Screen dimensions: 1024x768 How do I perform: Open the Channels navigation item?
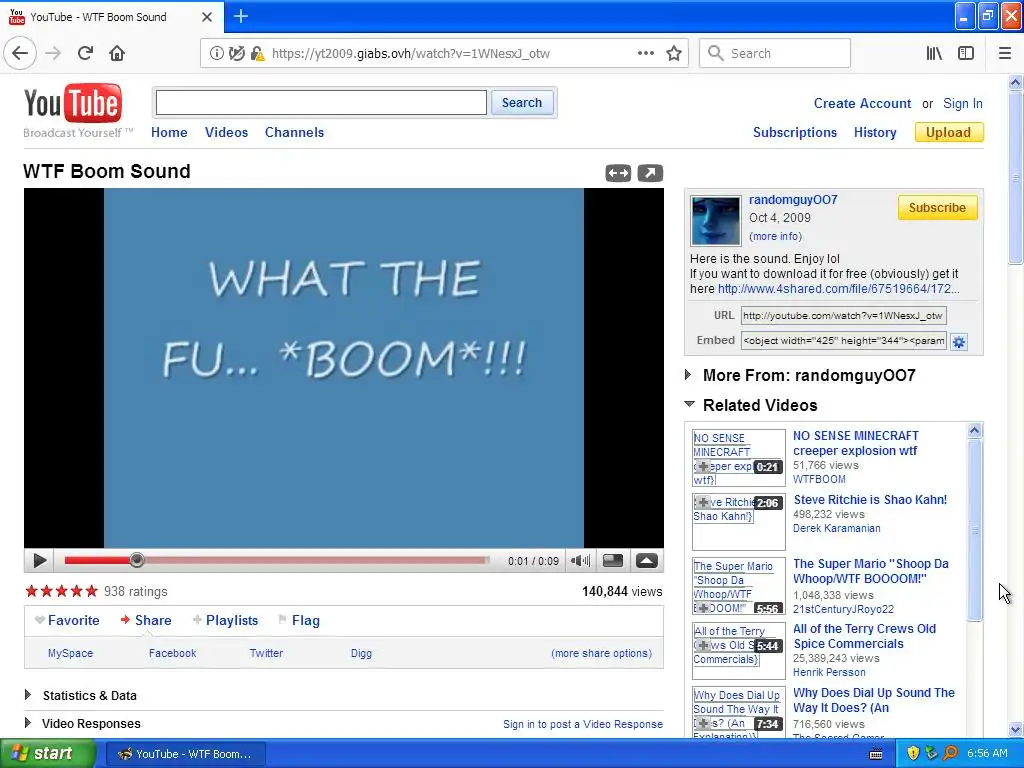(x=295, y=132)
